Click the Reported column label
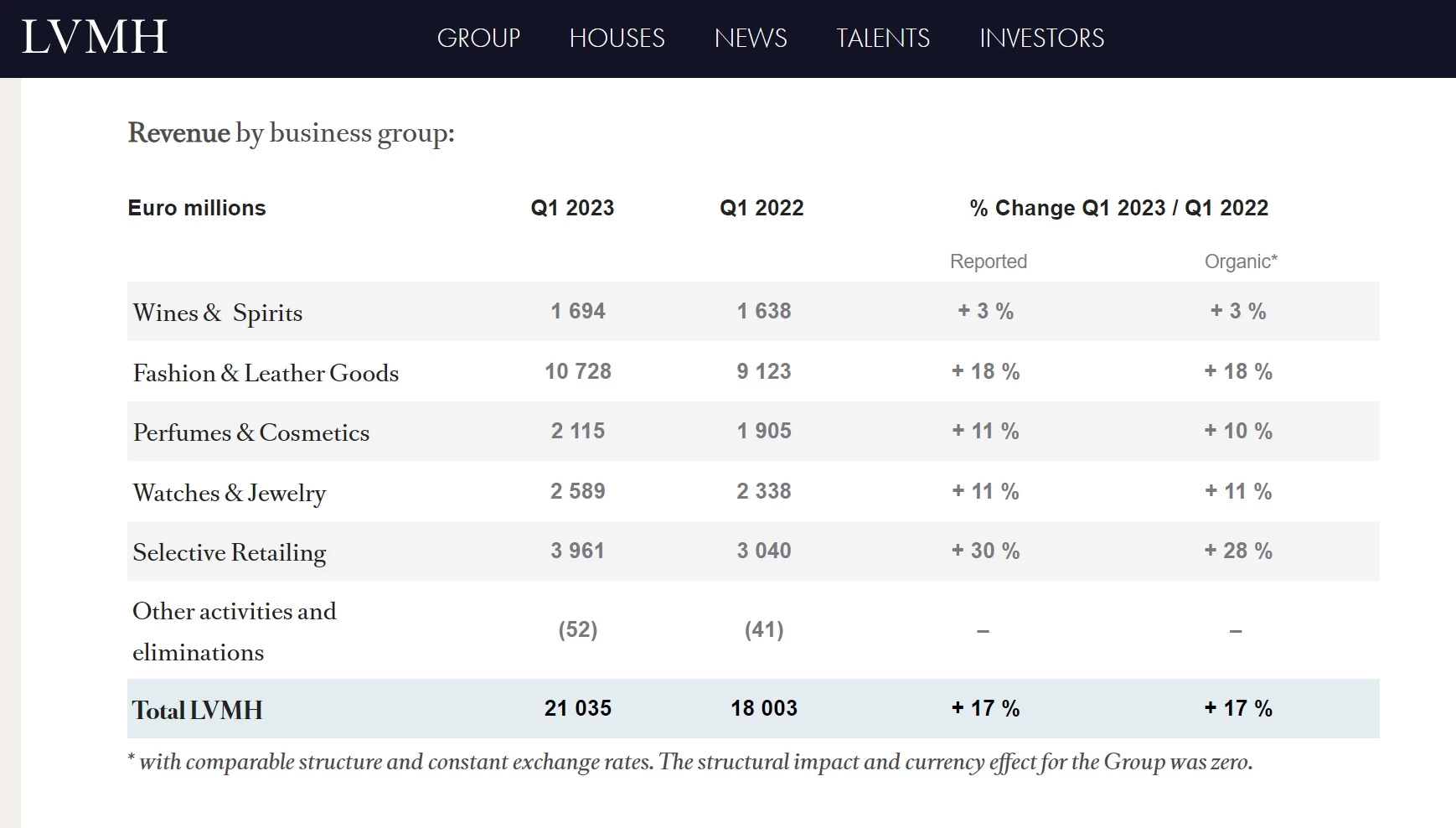1456x828 pixels. click(x=988, y=261)
